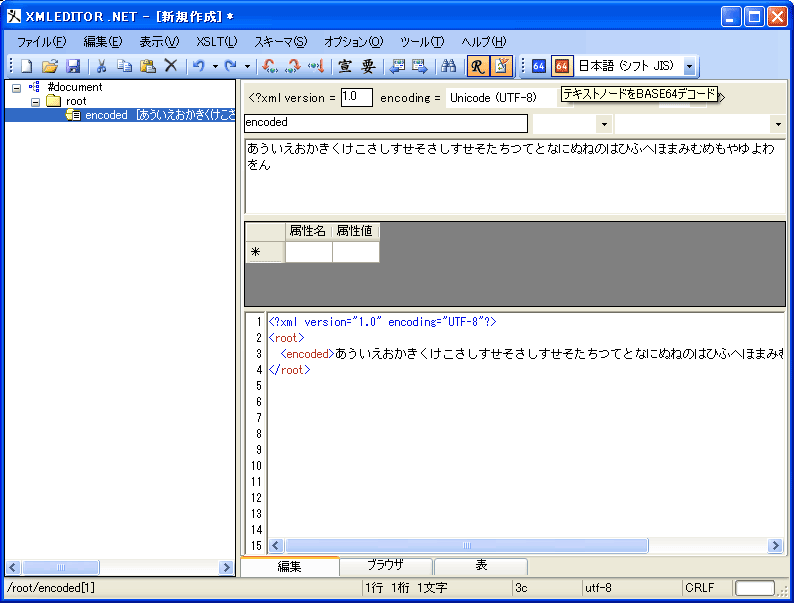This screenshot has height=603, width=794.
Task: Open the rightmost combo box dropdown arrow
Action: pyautogui.click(x=778, y=124)
